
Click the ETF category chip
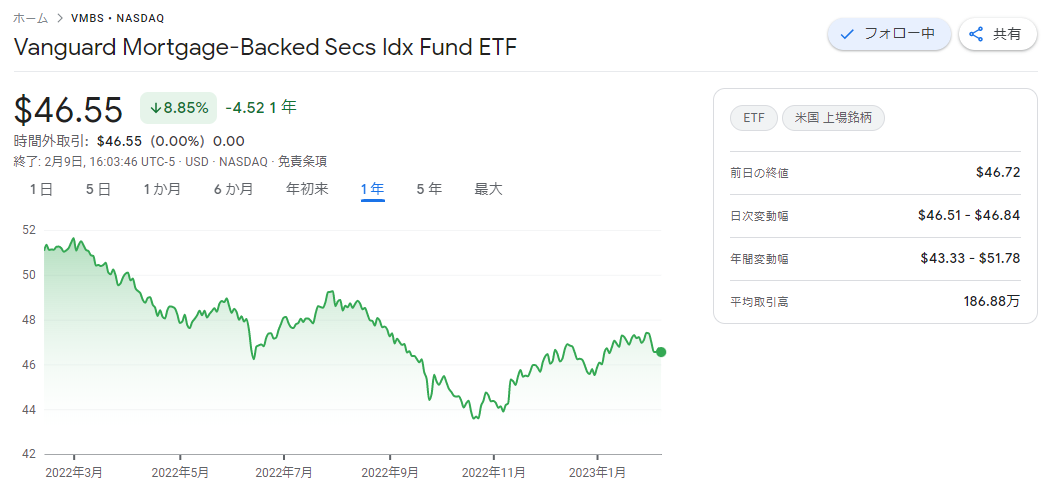[x=754, y=118]
